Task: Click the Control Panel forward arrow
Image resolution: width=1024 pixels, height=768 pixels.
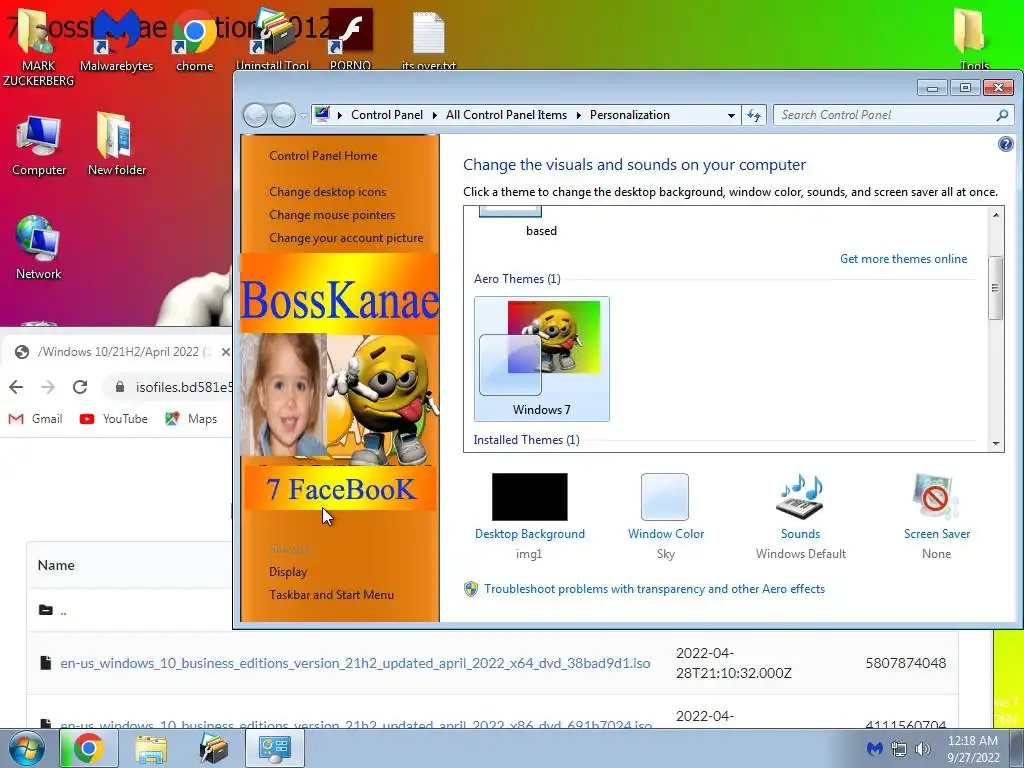Action: click(283, 116)
